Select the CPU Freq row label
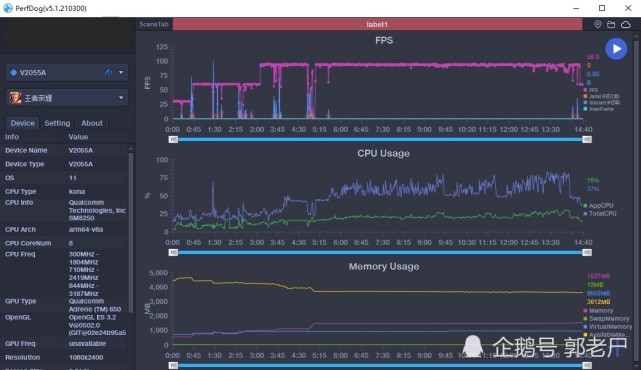The width and height of the screenshot is (641, 370). pyautogui.click(x=20, y=254)
